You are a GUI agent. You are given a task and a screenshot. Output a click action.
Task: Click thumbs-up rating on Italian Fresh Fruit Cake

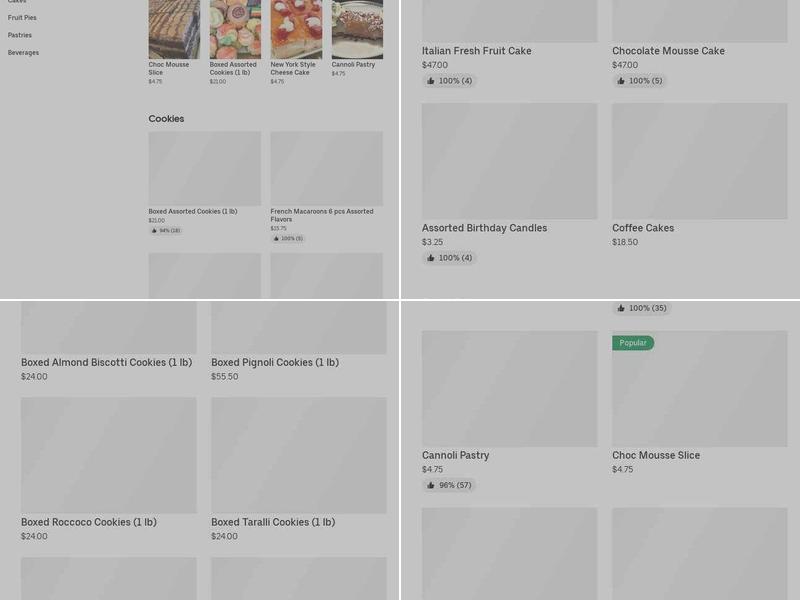click(x=449, y=81)
